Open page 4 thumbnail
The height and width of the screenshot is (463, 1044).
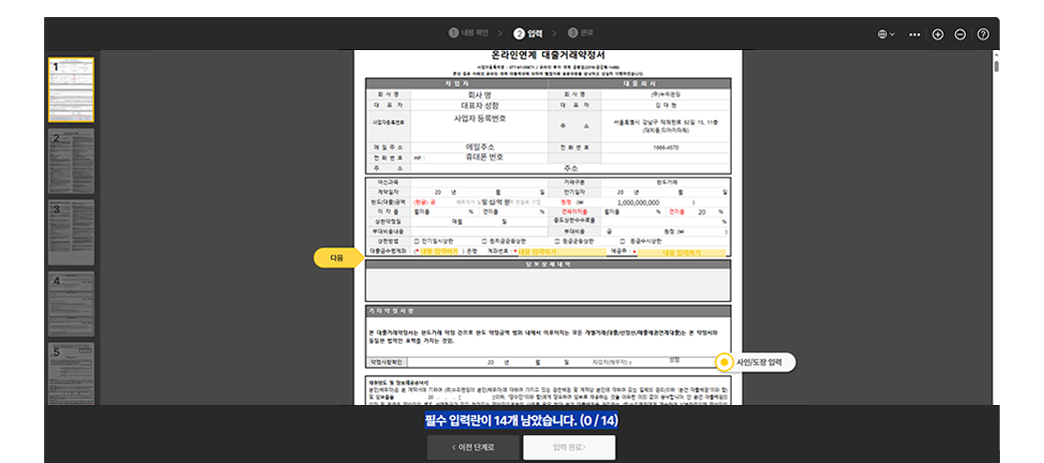click(x=71, y=304)
